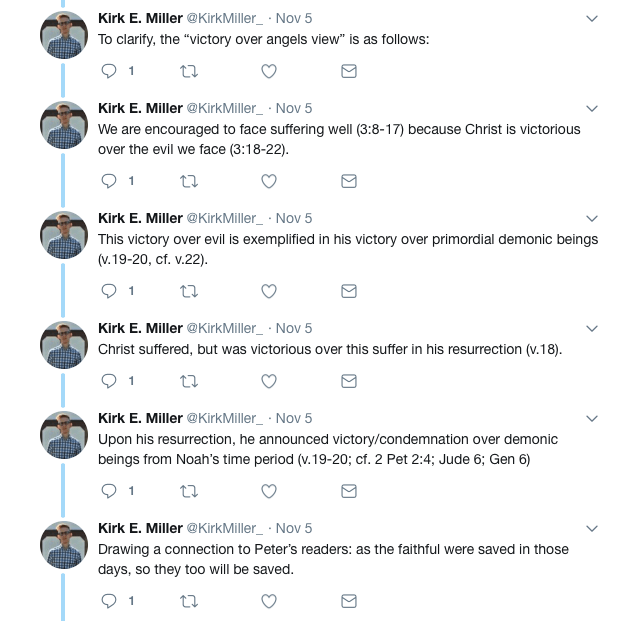The height and width of the screenshot is (621, 640).
Task: Like the "encouraged to face suffering well" tweet
Action: (x=268, y=181)
